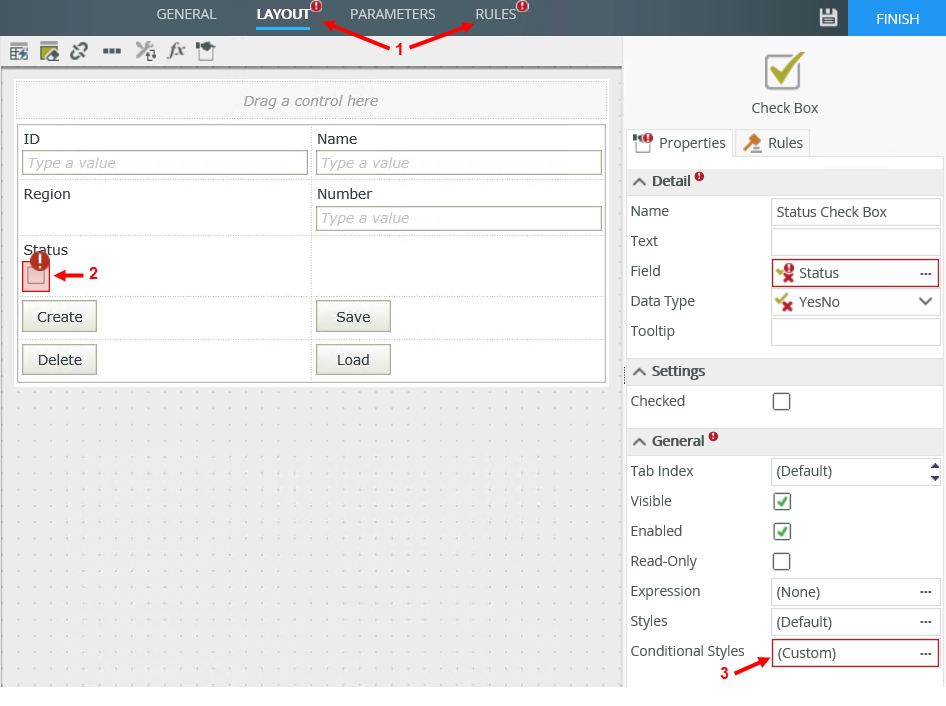Select the Number label on canvas

click(x=344, y=194)
